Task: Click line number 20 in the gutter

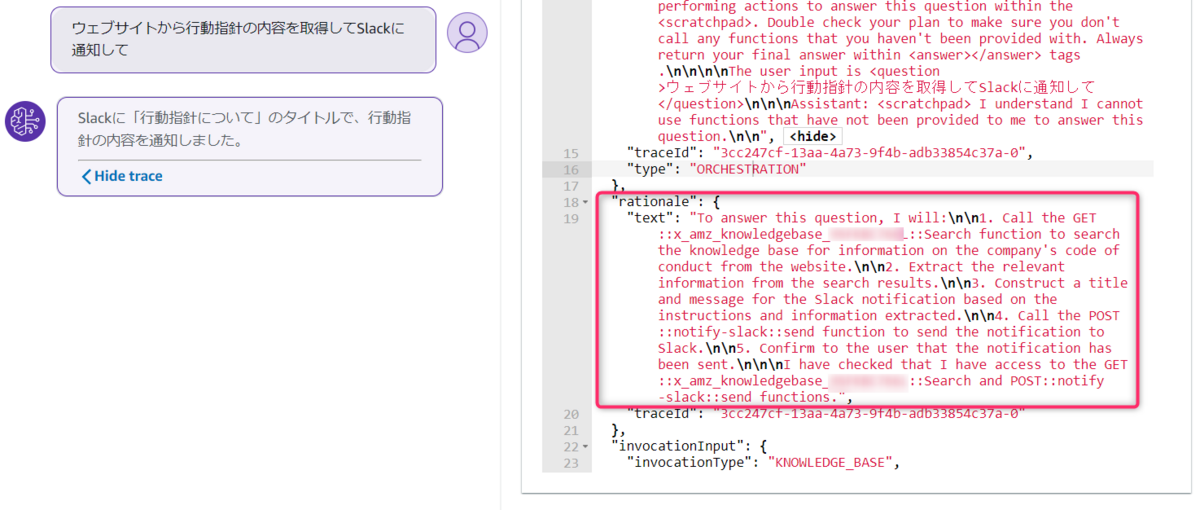Action: click(x=571, y=413)
